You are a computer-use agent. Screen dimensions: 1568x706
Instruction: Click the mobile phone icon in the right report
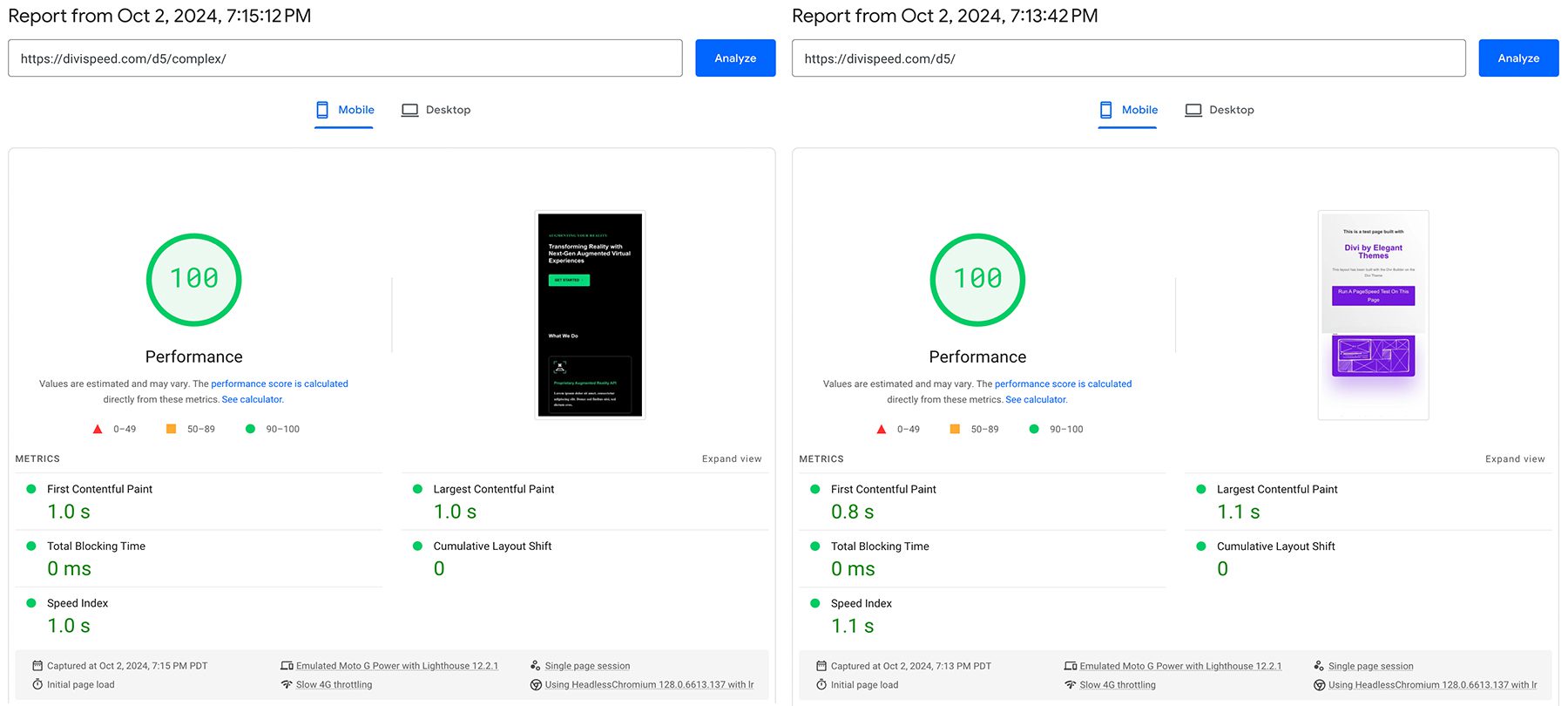click(1106, 110)
